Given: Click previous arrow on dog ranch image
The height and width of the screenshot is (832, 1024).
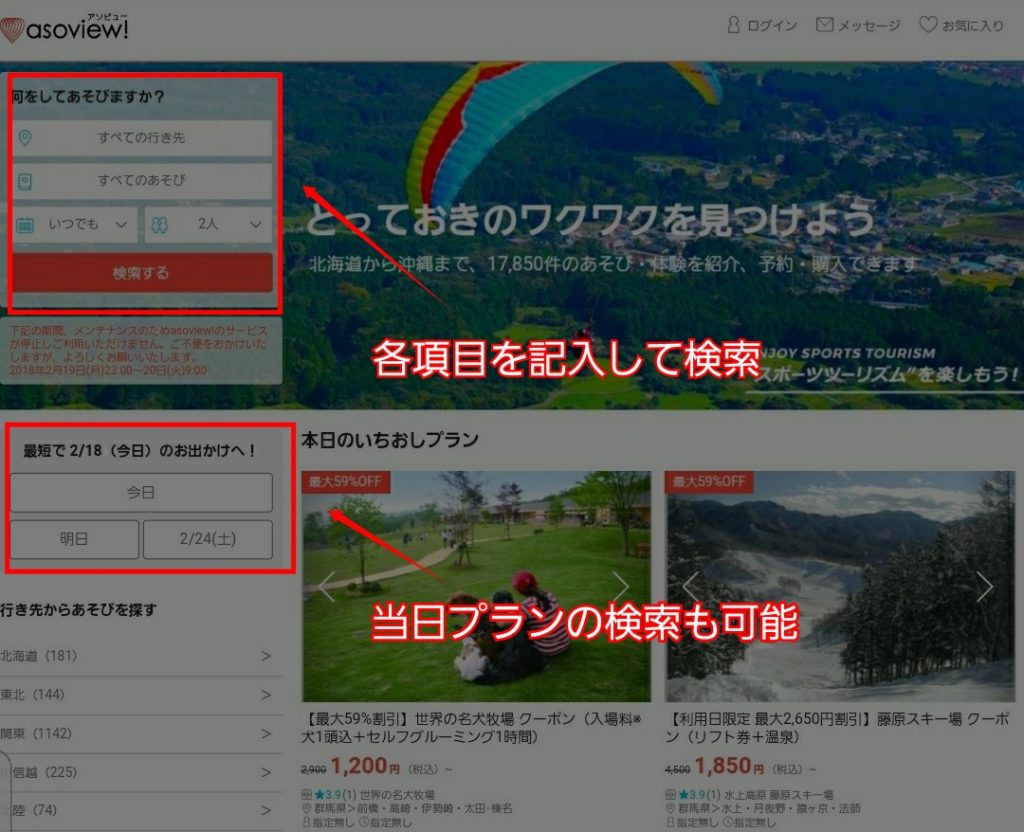Looking at the screenshot, I should click(x=327, y=586).
